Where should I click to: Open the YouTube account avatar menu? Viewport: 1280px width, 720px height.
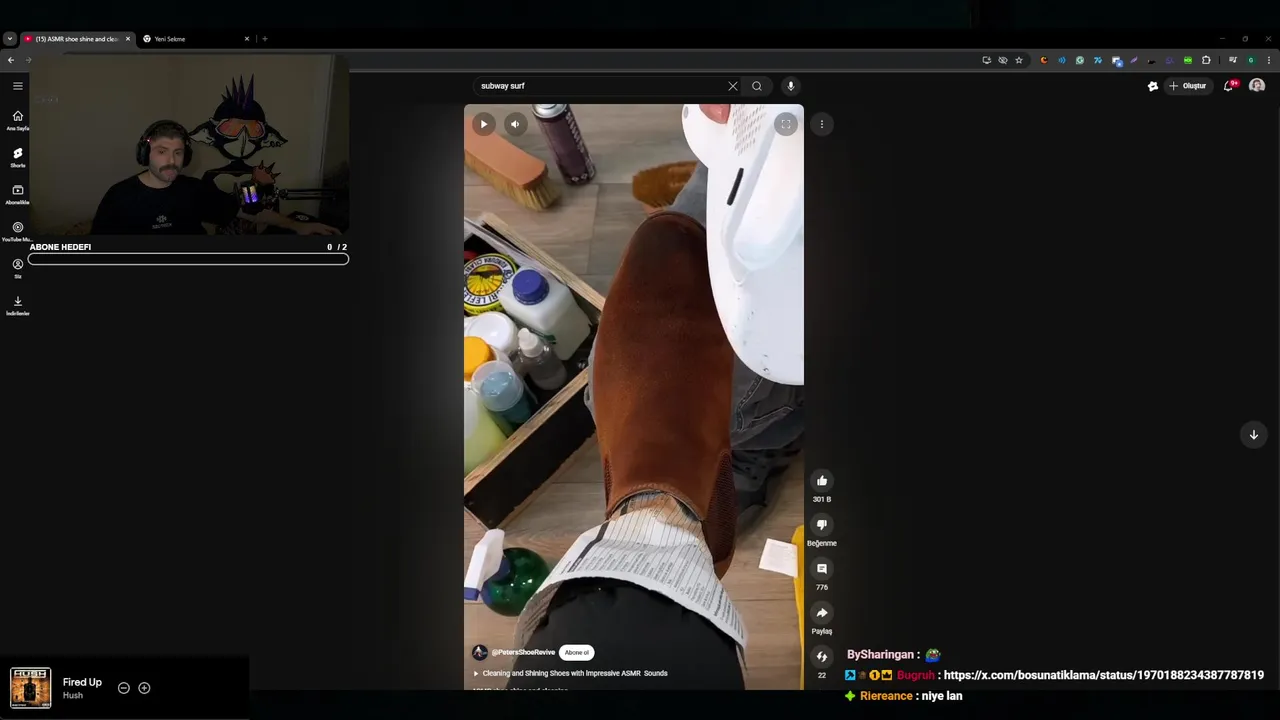point(1257,86)
